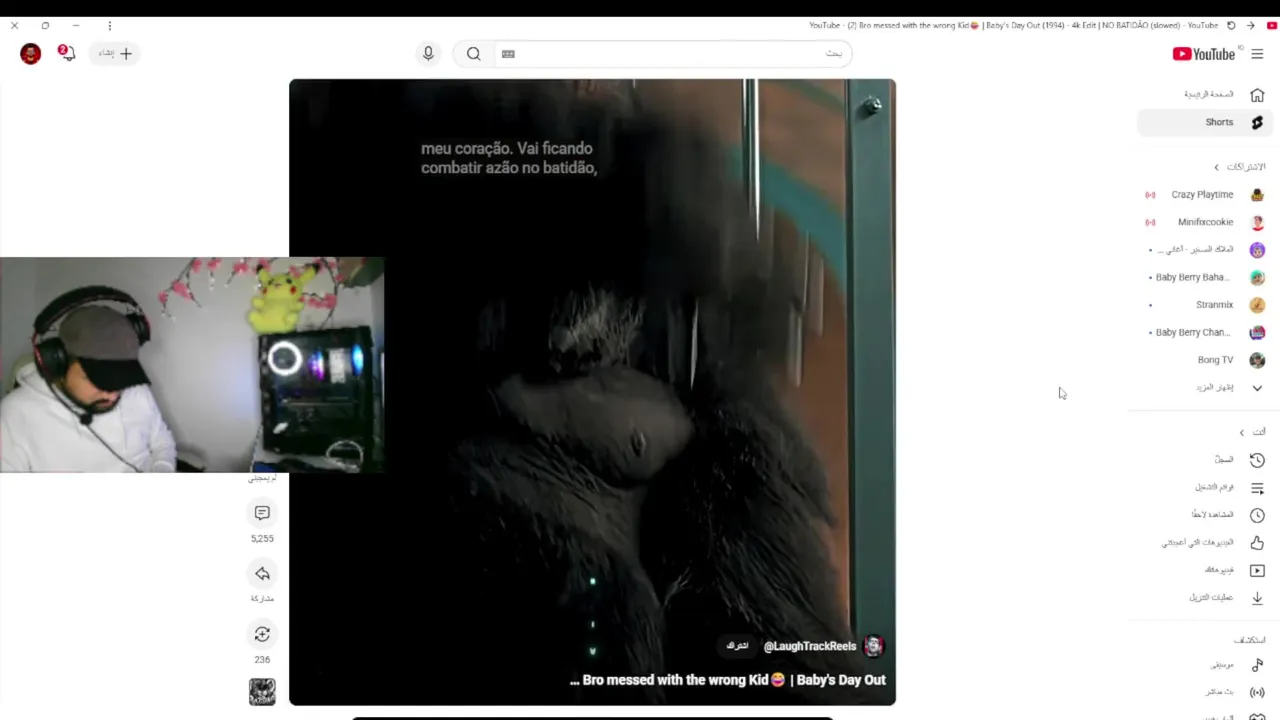Image resolution: width=1280 pixels, height=720 pixels.
Task: Open the You section header chevron
Action: tap(1241, 432)
